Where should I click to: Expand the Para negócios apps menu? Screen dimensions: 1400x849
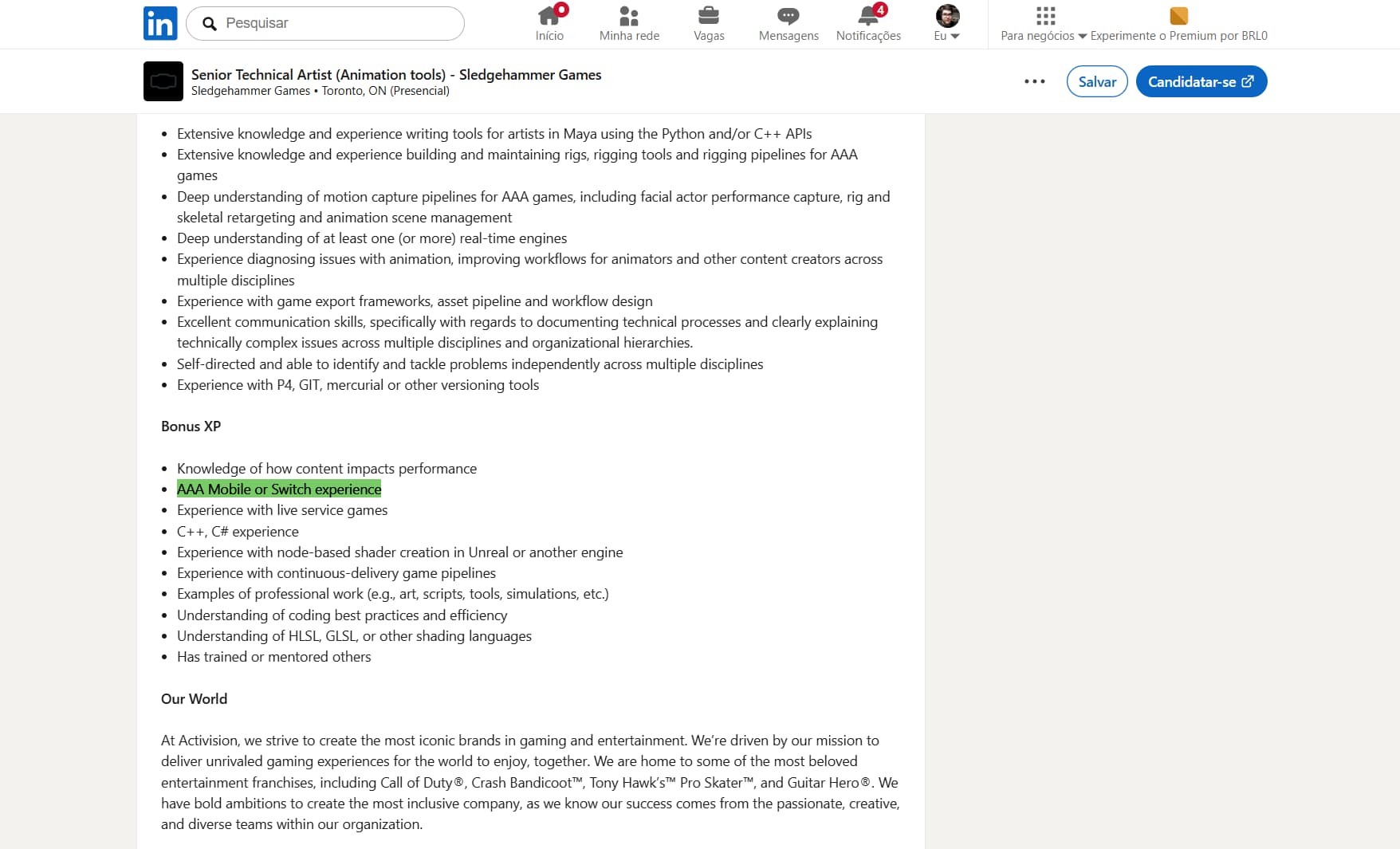[1044, 36]
